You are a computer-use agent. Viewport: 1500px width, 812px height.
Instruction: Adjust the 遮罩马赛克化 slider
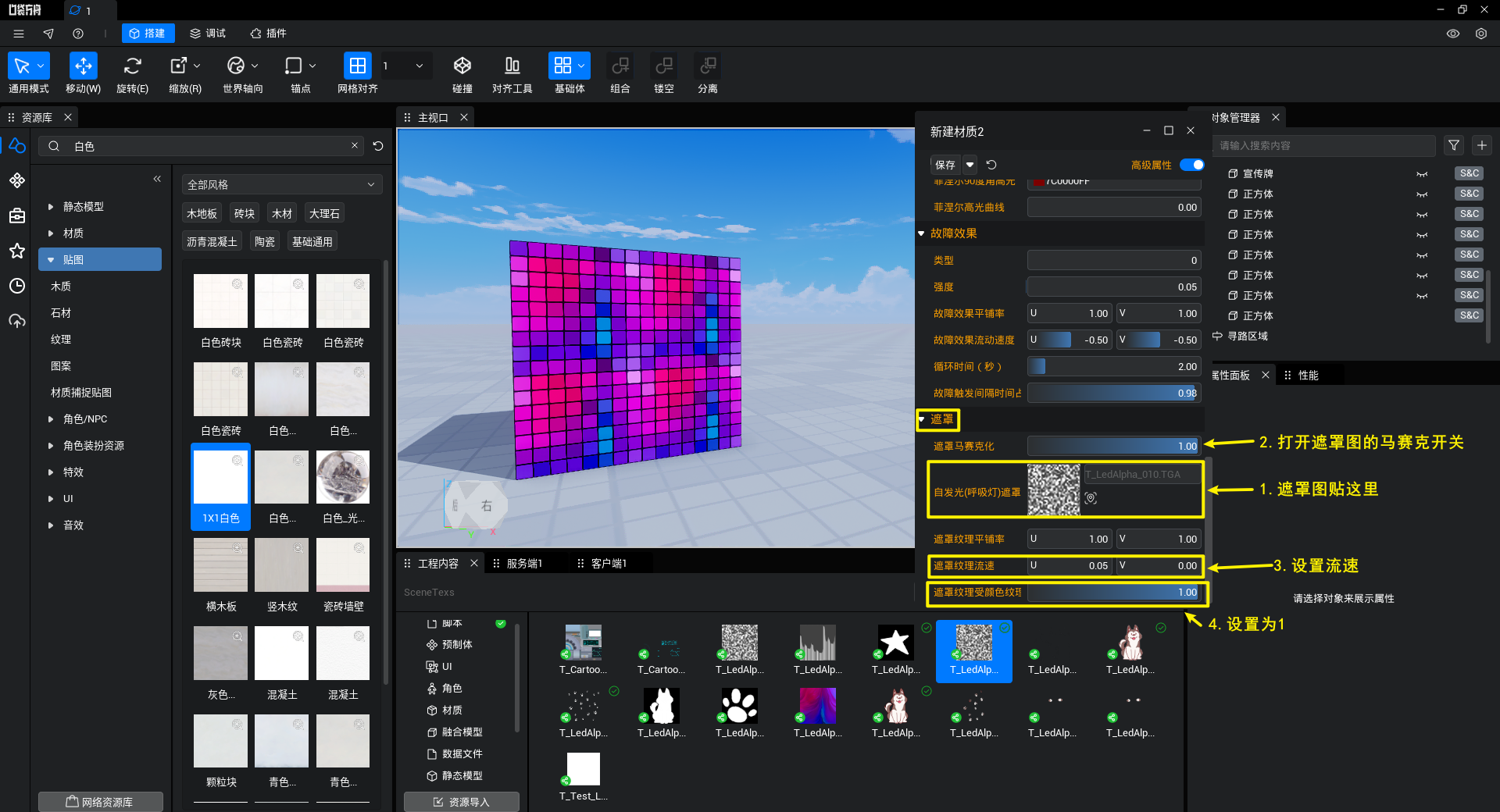[x=1114, y=446]
